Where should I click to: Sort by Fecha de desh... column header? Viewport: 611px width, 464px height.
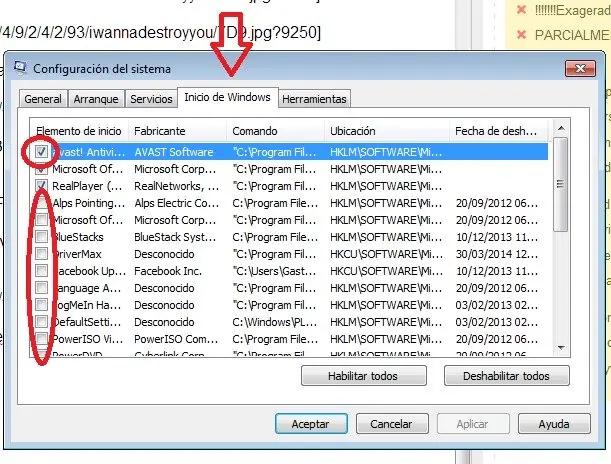(498, 131)
